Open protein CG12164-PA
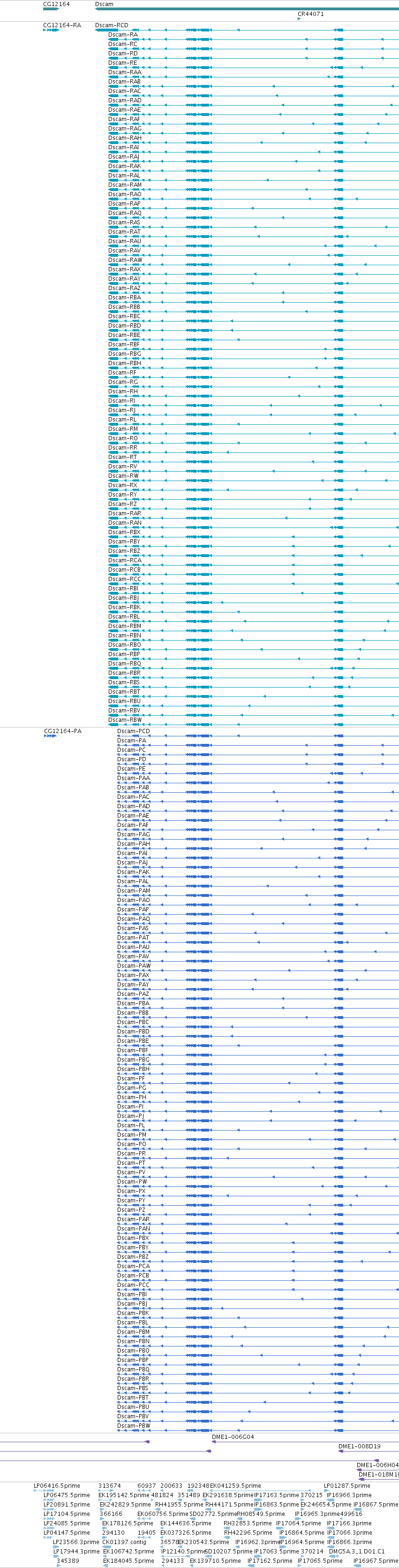Image resolution: width=399 pixels, height=1568 pixels. point(63,731)
